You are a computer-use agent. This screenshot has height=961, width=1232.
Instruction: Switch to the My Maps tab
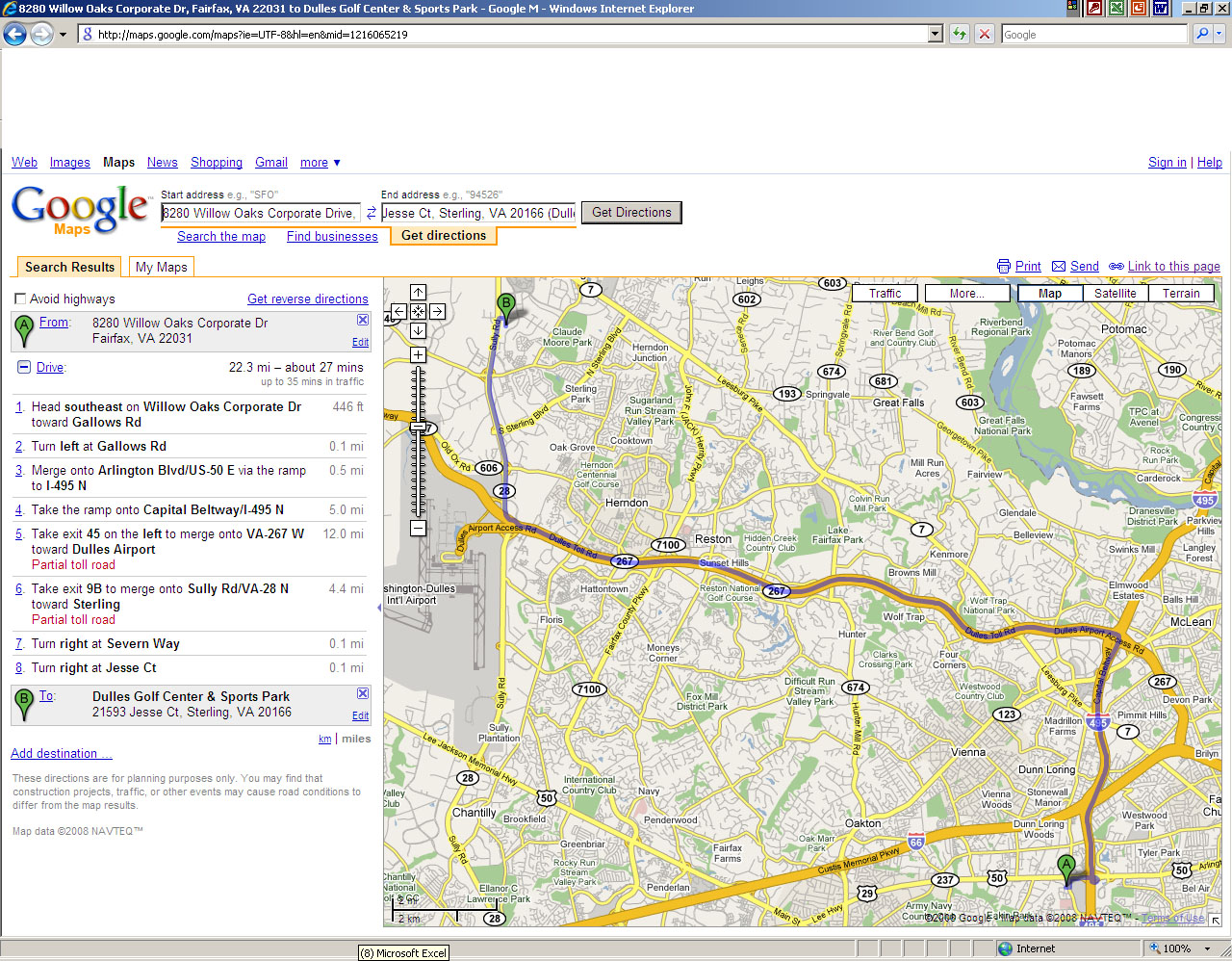(x=161, y=267)
